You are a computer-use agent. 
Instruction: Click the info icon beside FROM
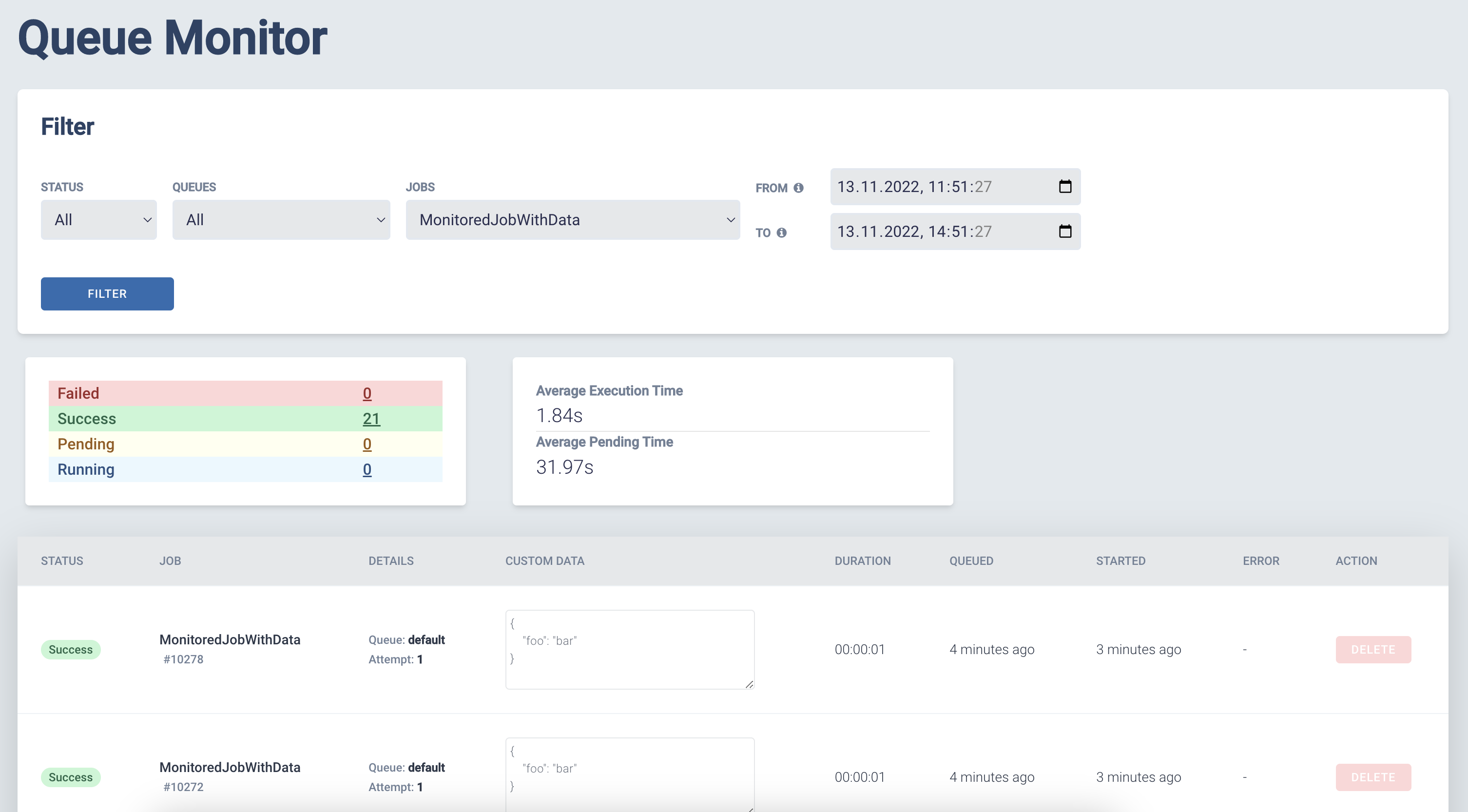[798, 188]
